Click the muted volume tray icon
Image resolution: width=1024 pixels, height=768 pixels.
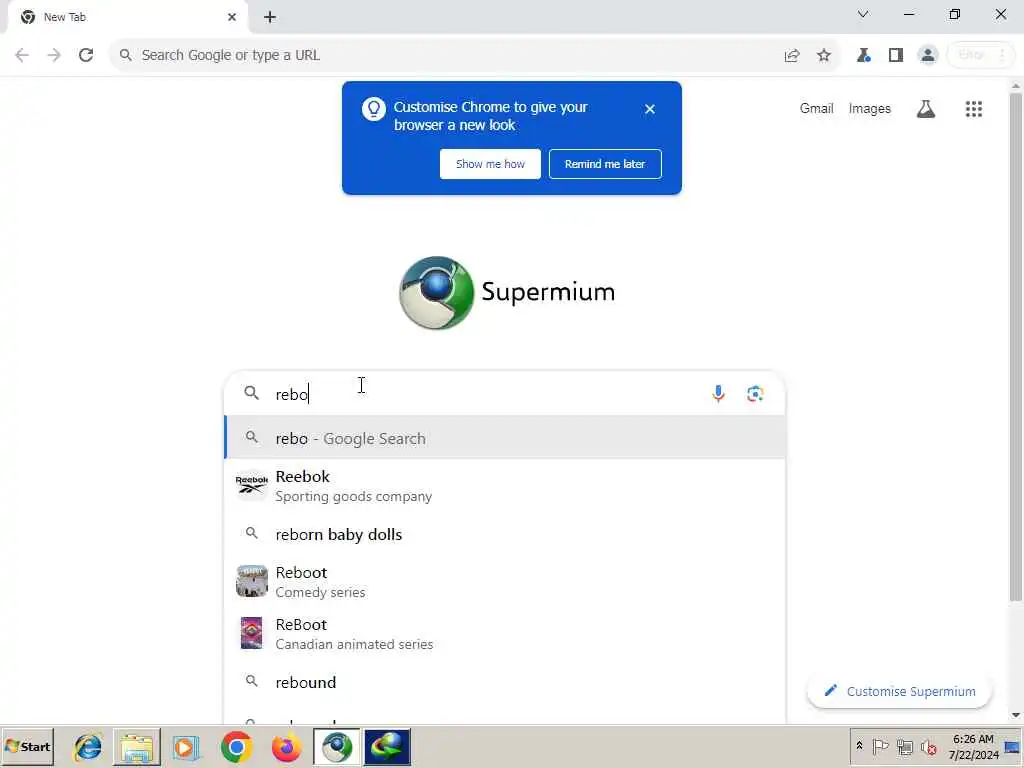pyautogui.click(x=928, y=746)
